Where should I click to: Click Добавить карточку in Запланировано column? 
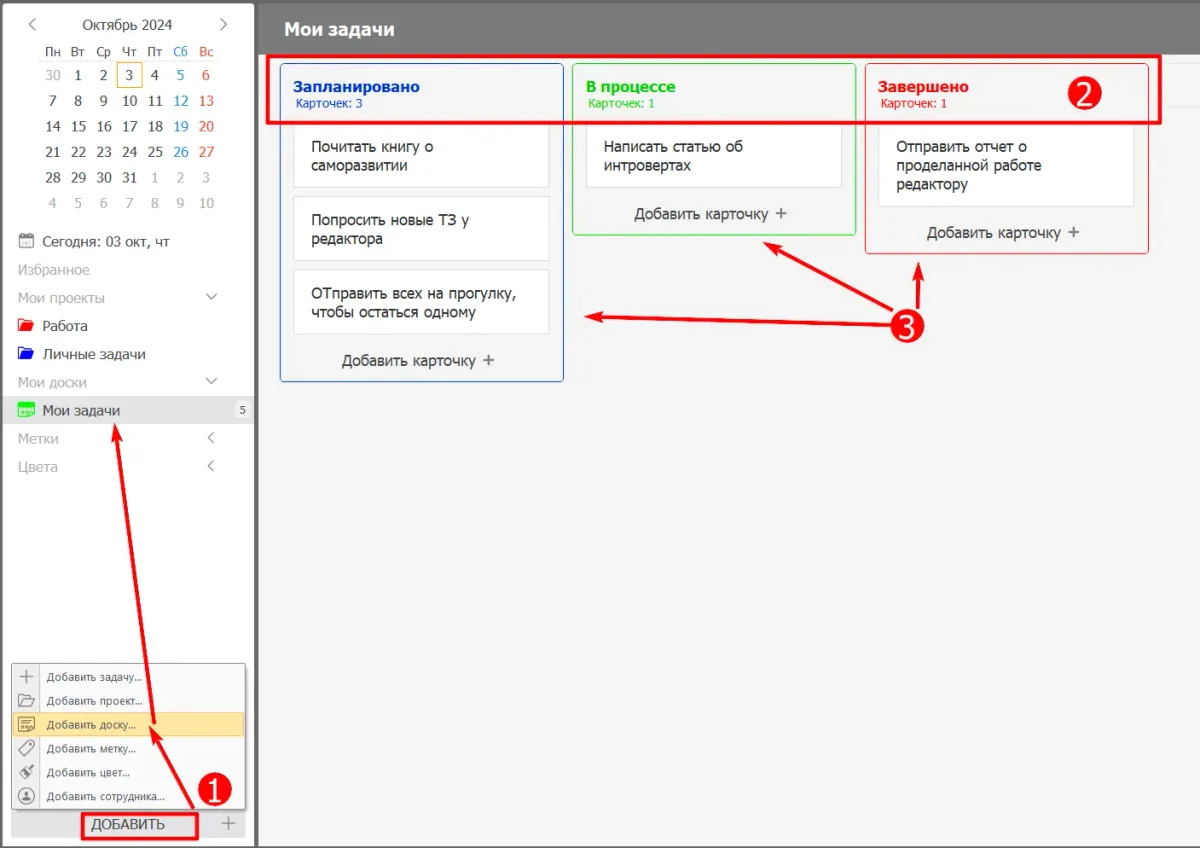[x=418, y=360]
